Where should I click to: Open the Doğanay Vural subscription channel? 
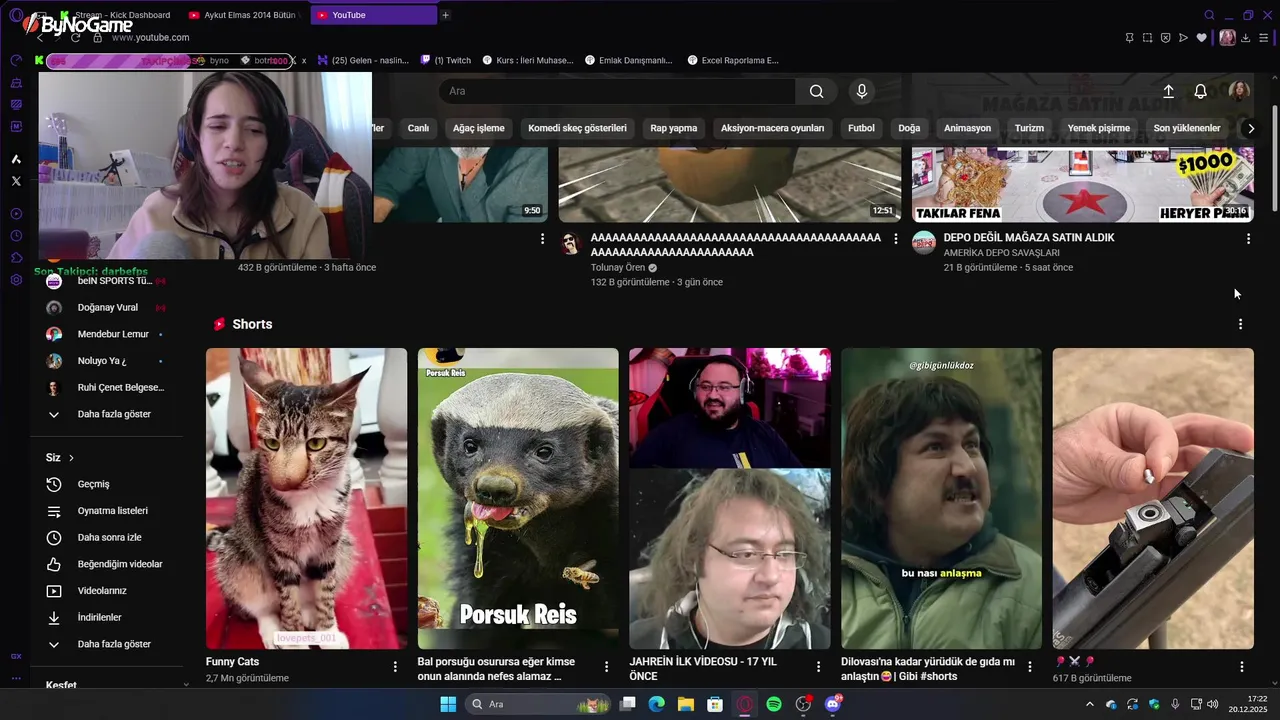tap(105, 307)
